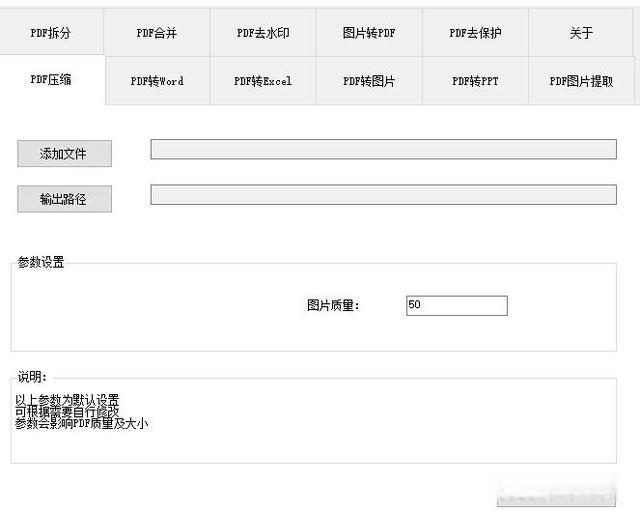Switch to the PDF转PPT tab
This screenshot has width=640, height=512.
[475, 81]
